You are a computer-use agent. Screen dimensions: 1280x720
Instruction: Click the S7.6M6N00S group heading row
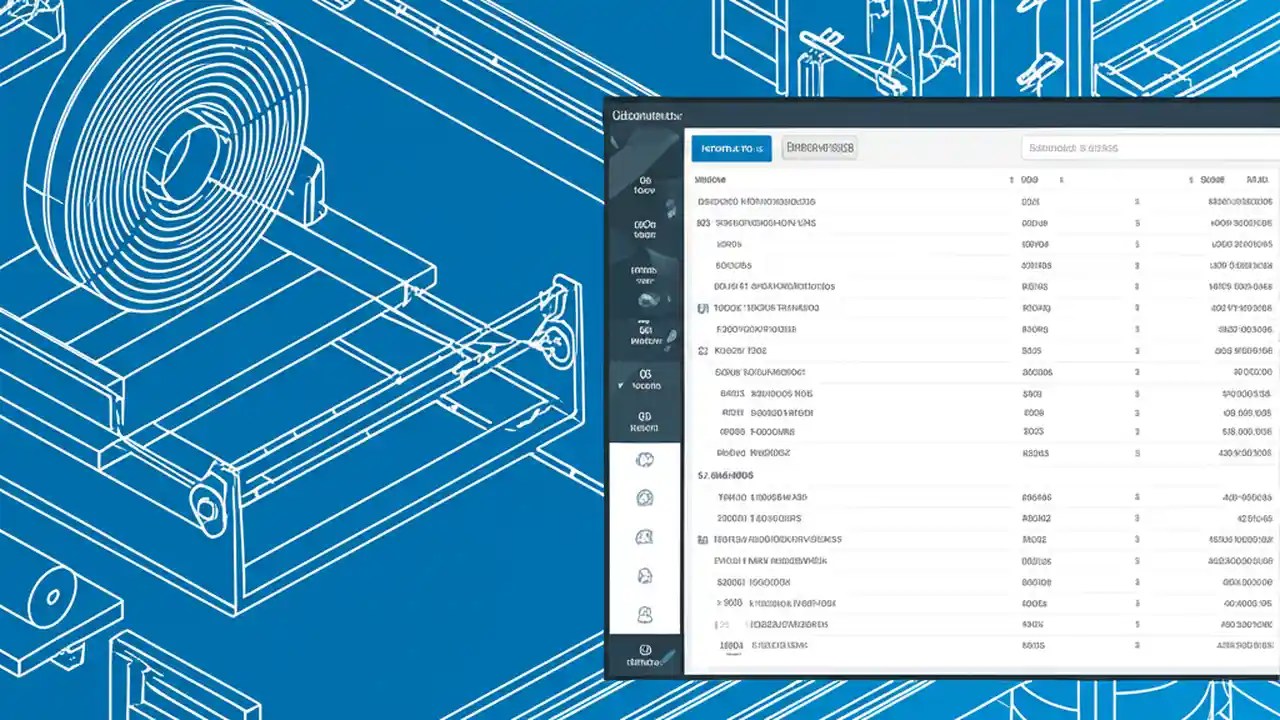coord(727,475)
